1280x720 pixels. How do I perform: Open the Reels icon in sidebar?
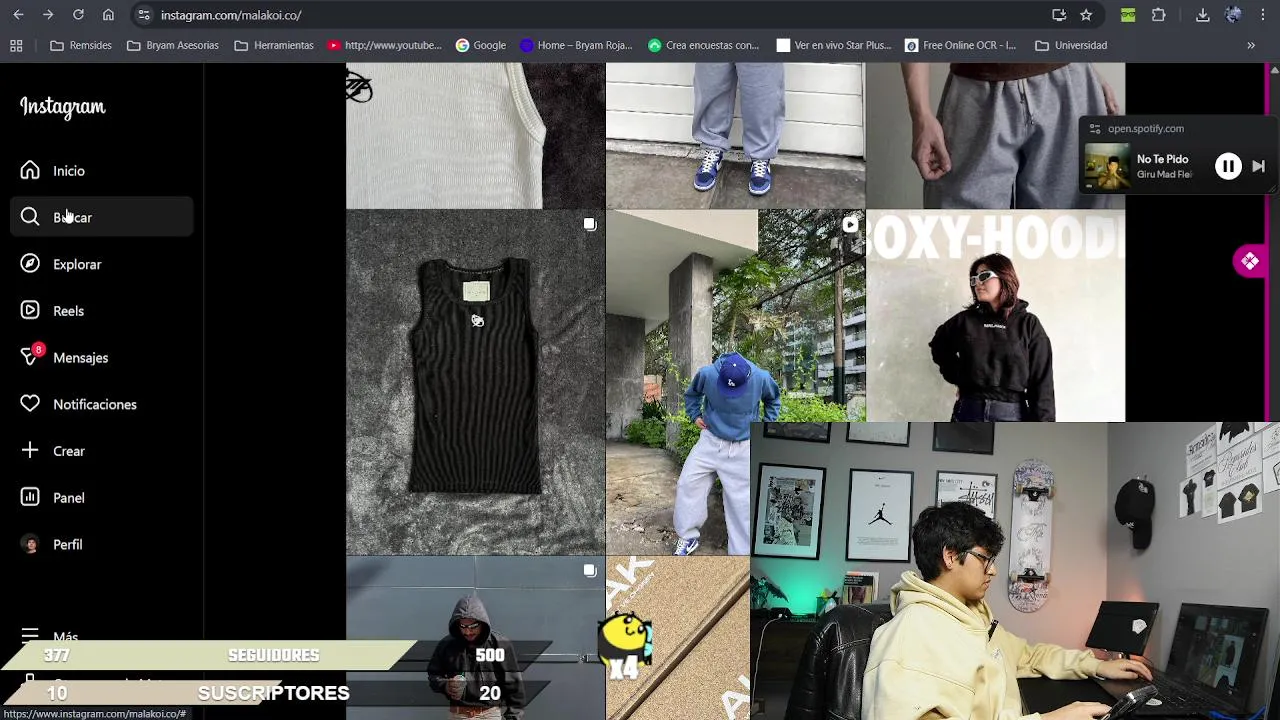30,311
